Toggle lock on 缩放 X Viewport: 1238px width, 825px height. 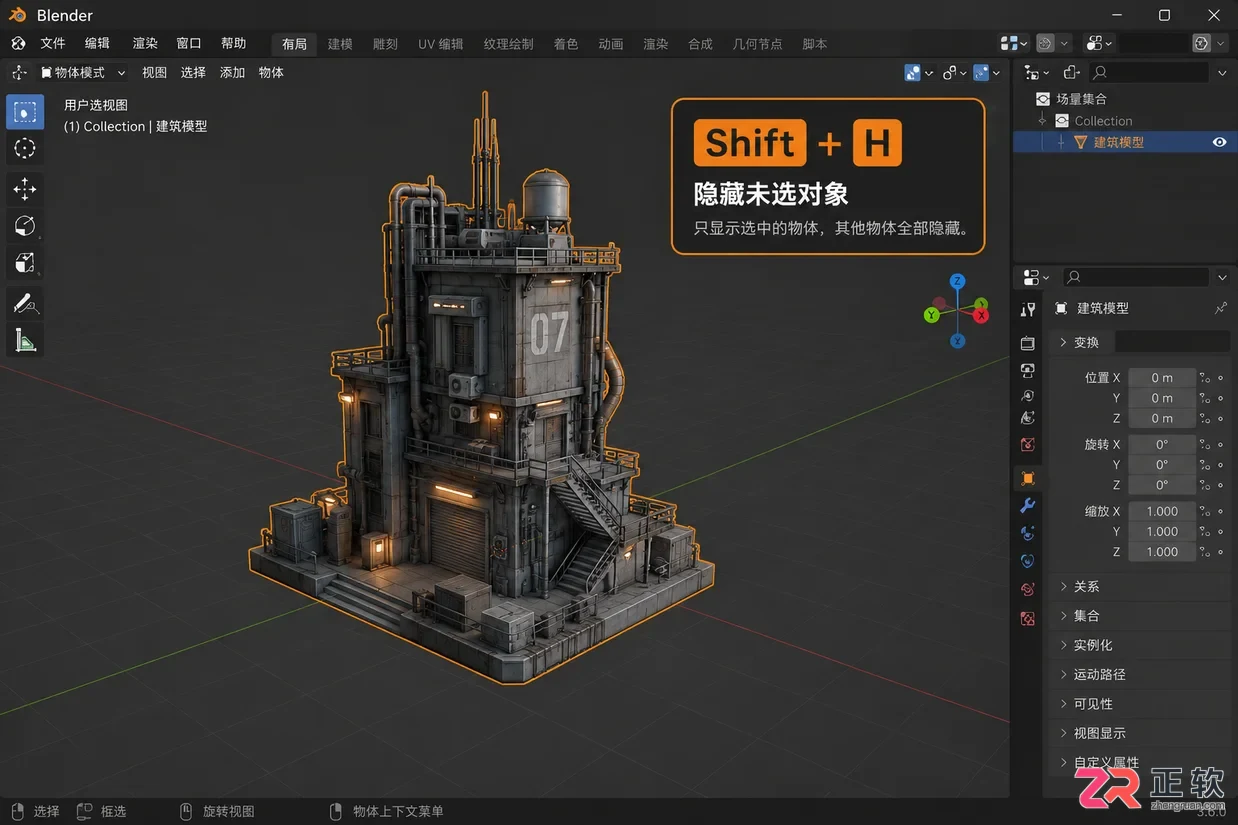(1205, 511)
